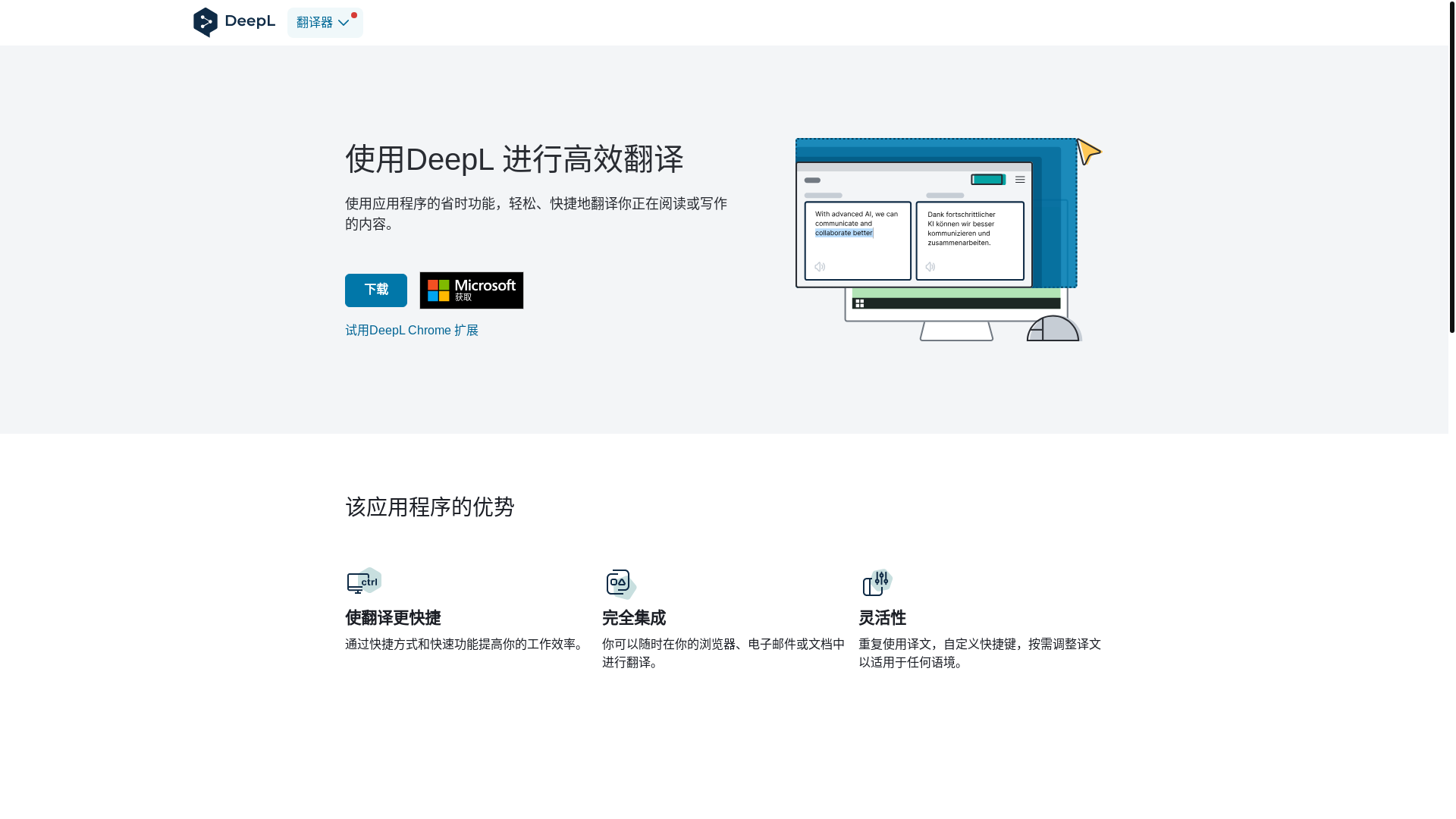This screenshot has height=819, width=1456.
Task: Click the 灵活性 heading
Action: 882,618
